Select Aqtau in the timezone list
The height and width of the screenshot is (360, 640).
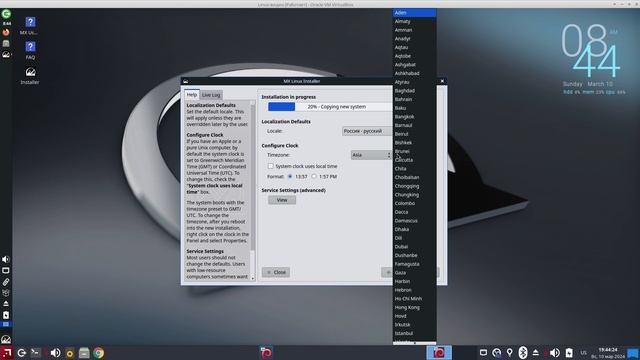[x=414, y=47]
